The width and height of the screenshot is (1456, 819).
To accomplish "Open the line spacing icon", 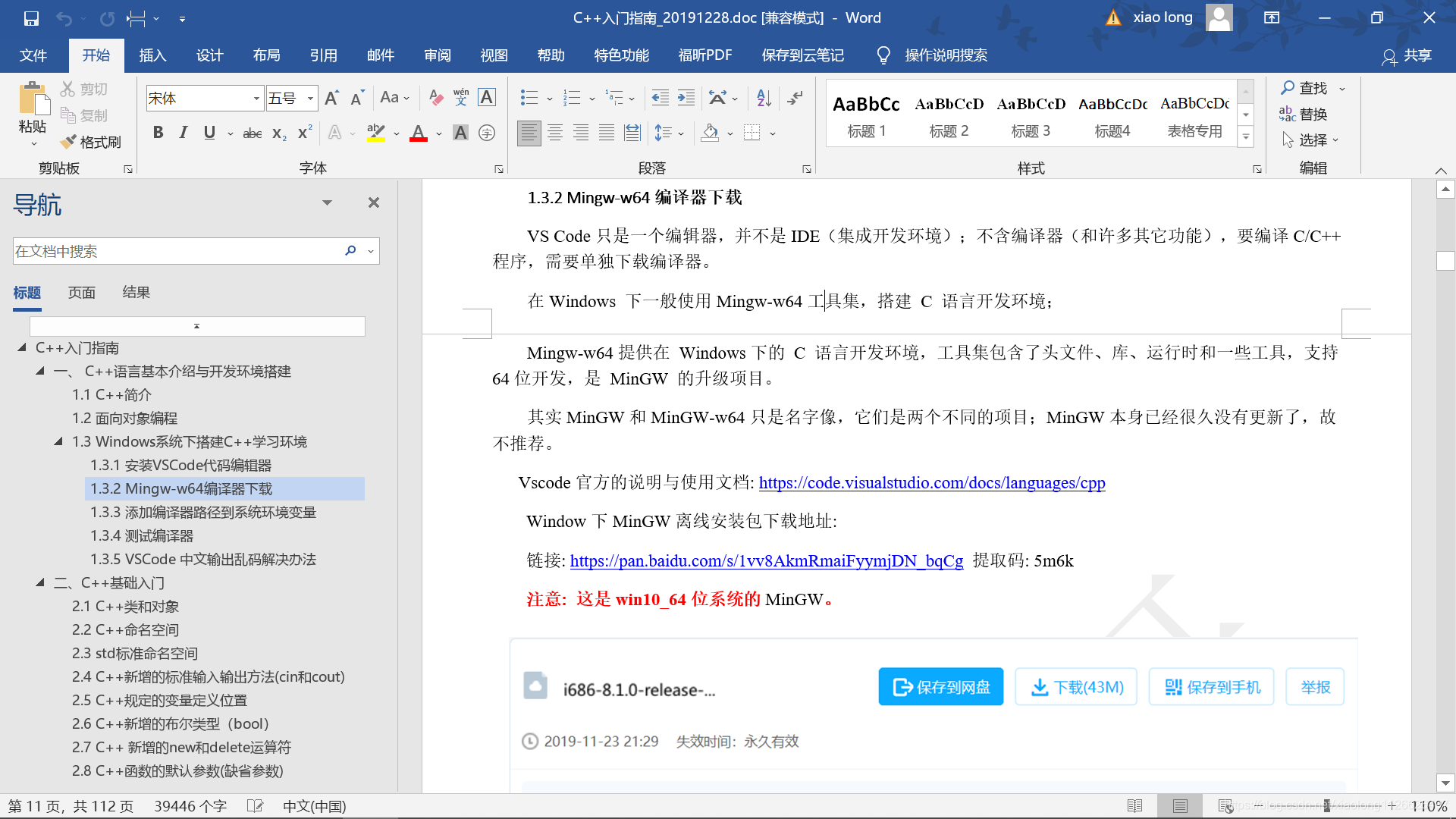I will (663, 133).
